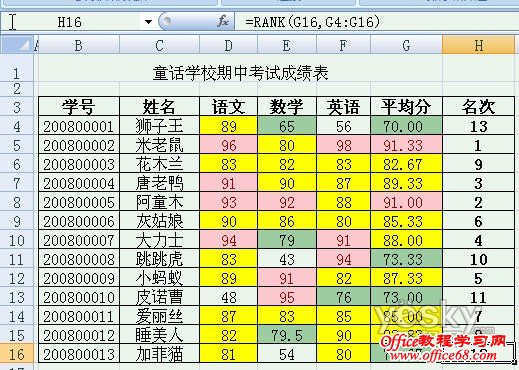
Task: Select column D header
Action: coord(228,45)
